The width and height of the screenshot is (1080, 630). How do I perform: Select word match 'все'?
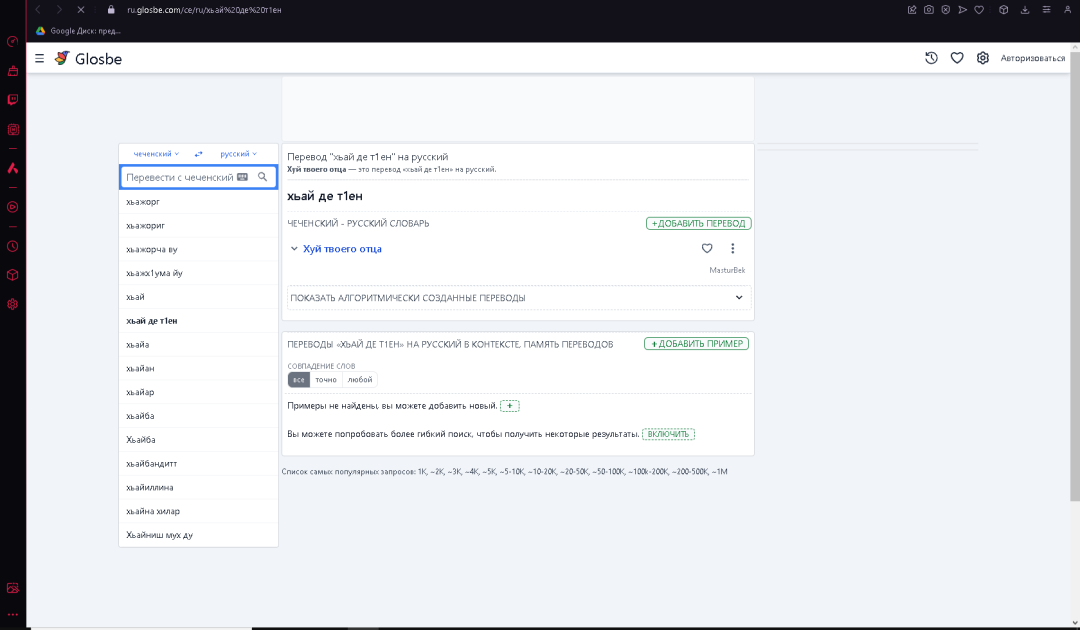point(298,379)
